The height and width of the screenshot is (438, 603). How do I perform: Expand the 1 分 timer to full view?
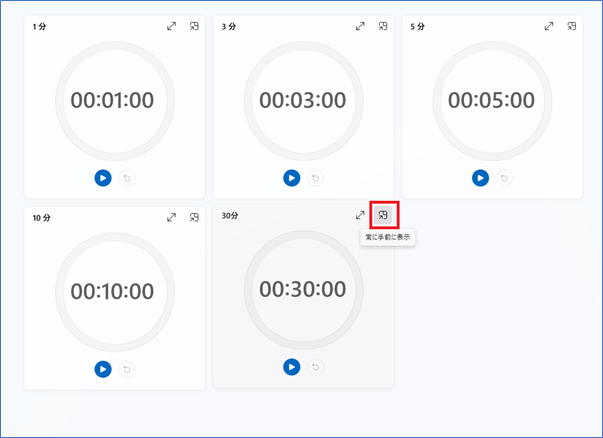pyautogui.click(x=171, y=26)
